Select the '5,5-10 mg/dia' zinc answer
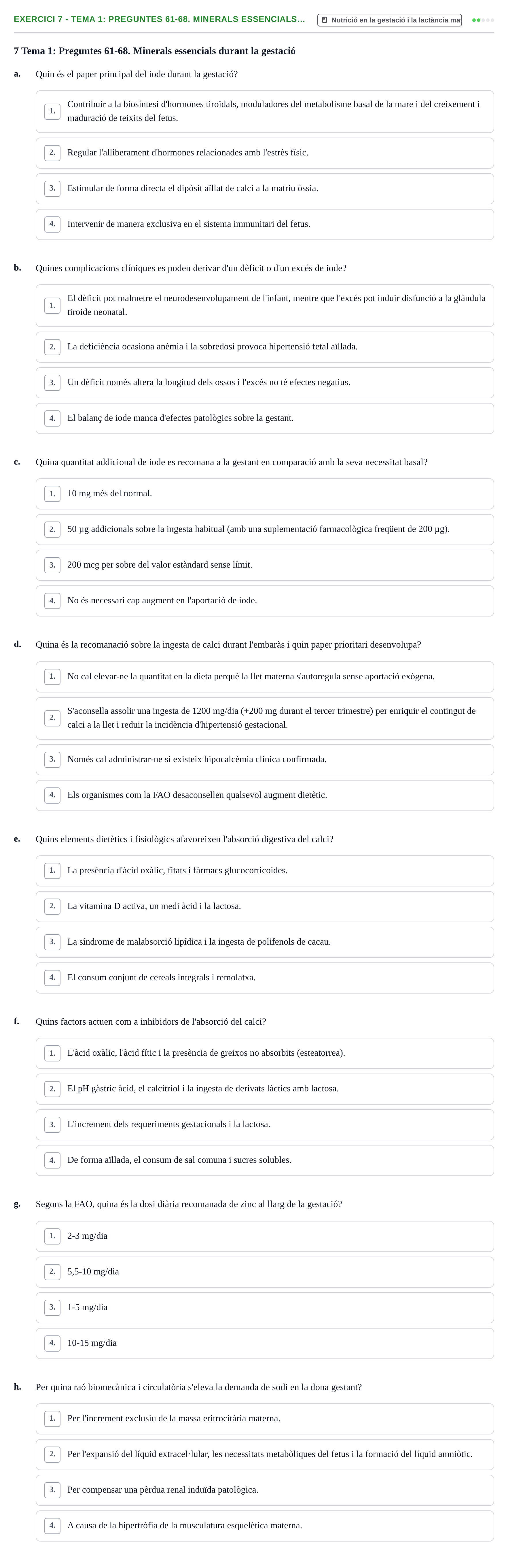The image size is (508, 1568). [264, 1272]
